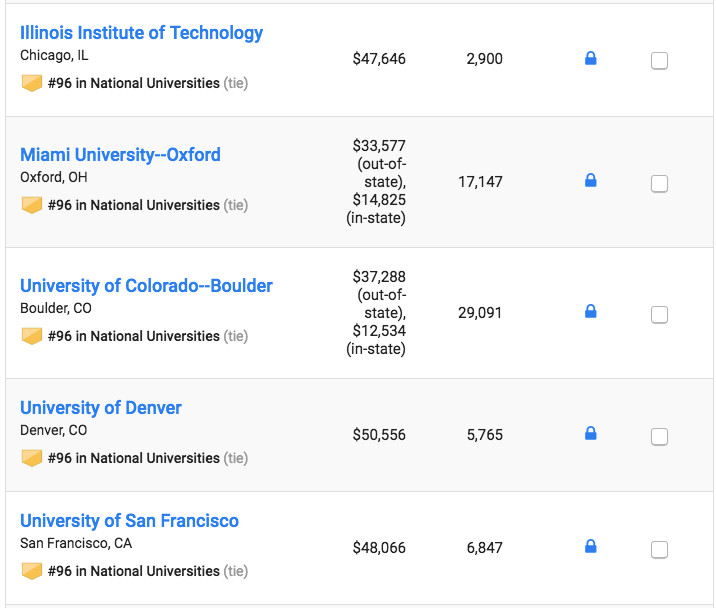This screenshot has width=716, height=608.
Task: Open the Illinois Institute of Technology link
Action: tap(141, 33)
